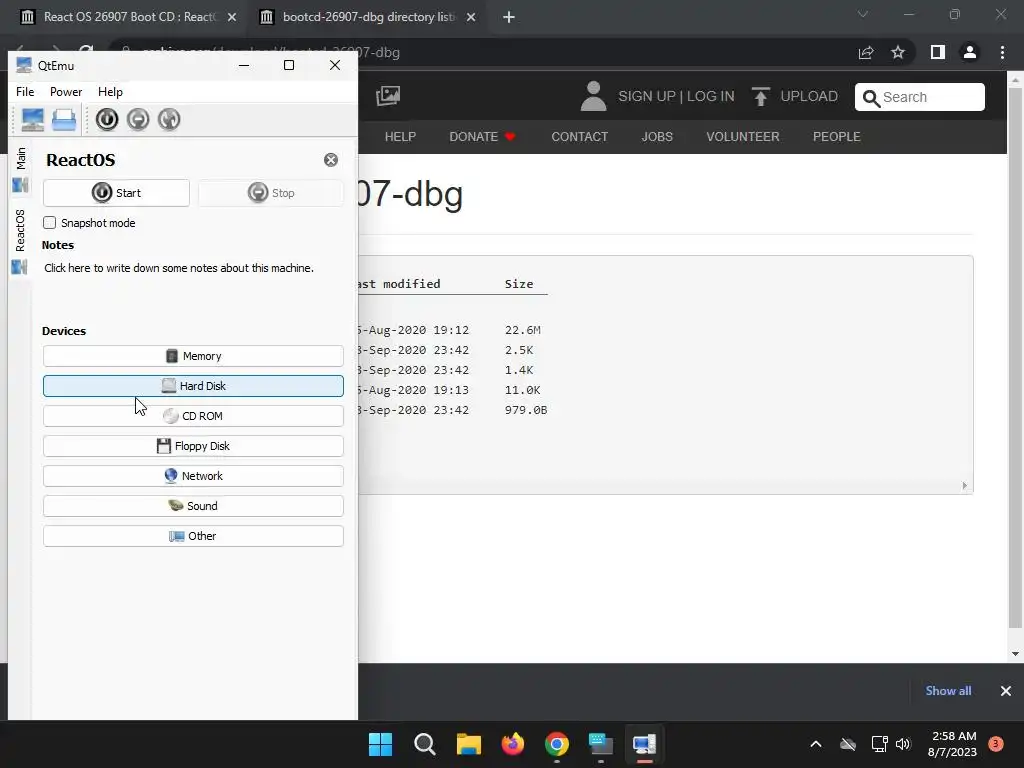Expand the Floppy Disk device settings

(x=193, y=446)
